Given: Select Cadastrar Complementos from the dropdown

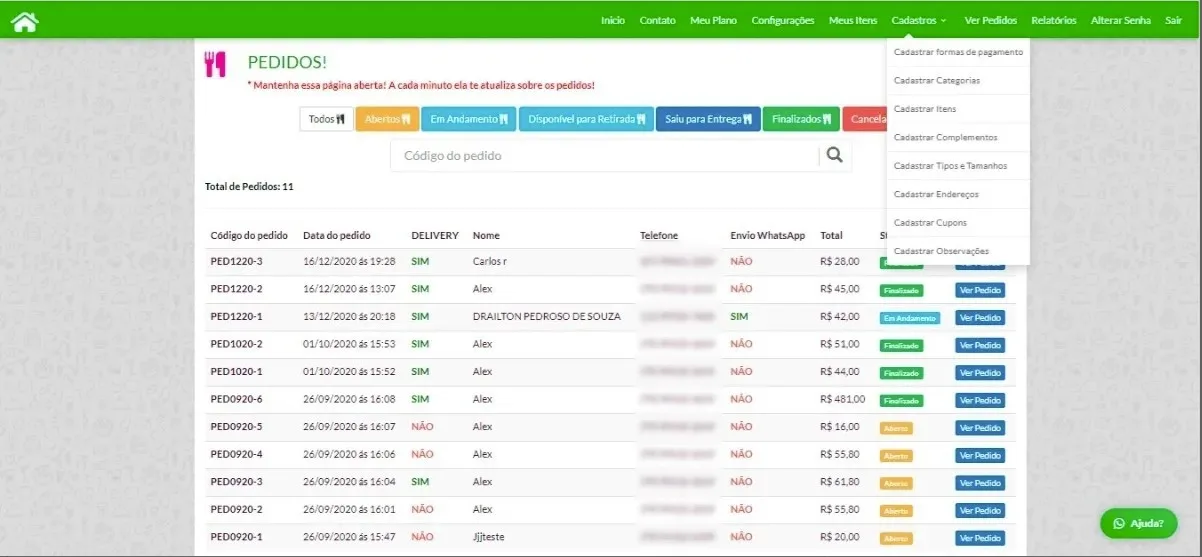Looking at the screenshot, I should (958, 137).
